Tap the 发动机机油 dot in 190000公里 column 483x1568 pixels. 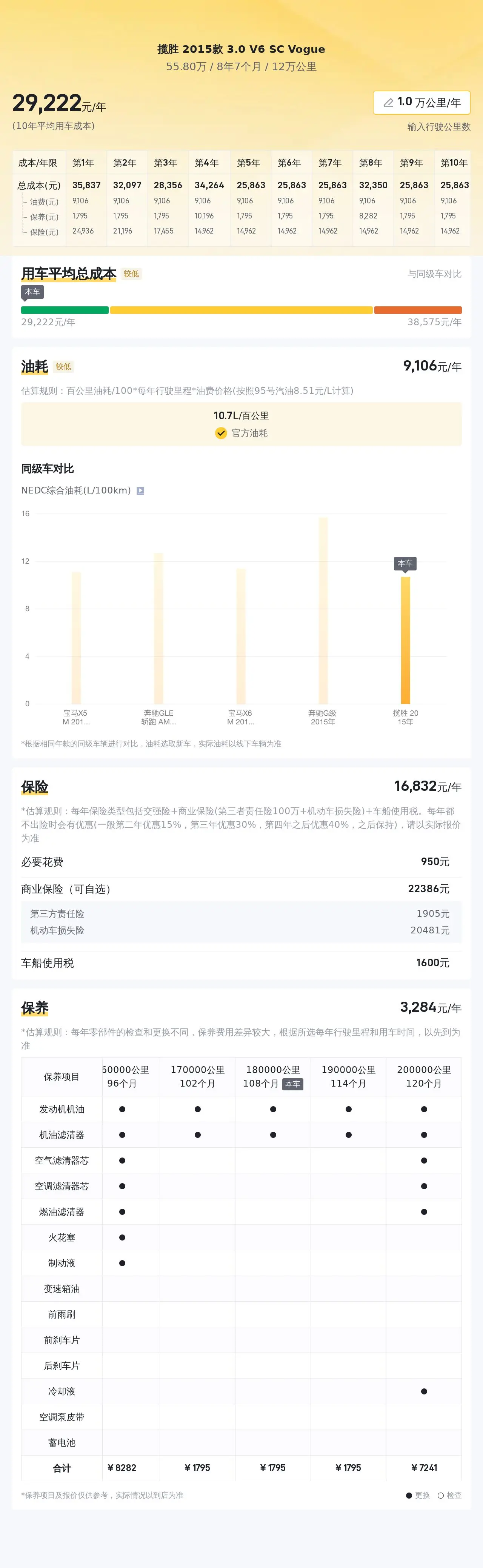pyautogui.click(x=348, y=1109)
